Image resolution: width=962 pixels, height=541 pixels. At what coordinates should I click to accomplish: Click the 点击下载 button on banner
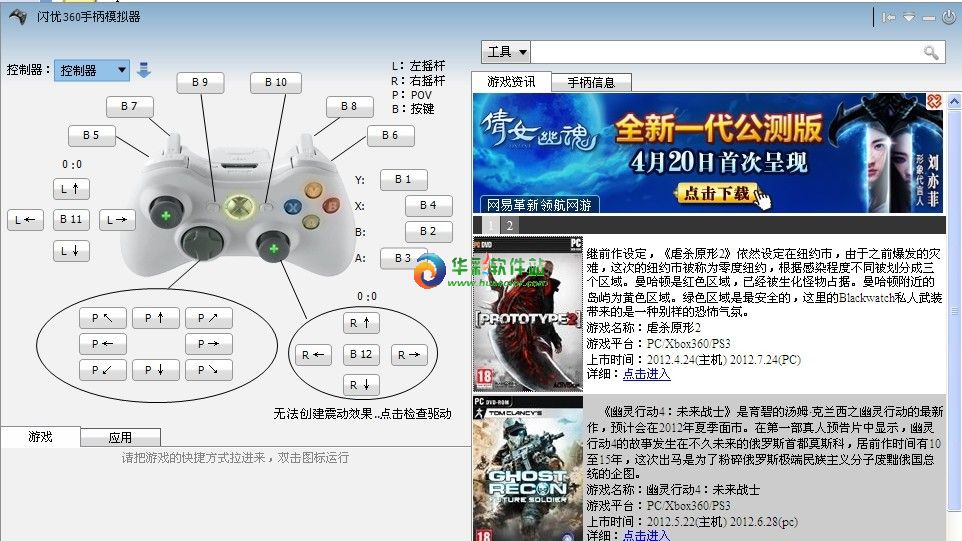(717, 193)
